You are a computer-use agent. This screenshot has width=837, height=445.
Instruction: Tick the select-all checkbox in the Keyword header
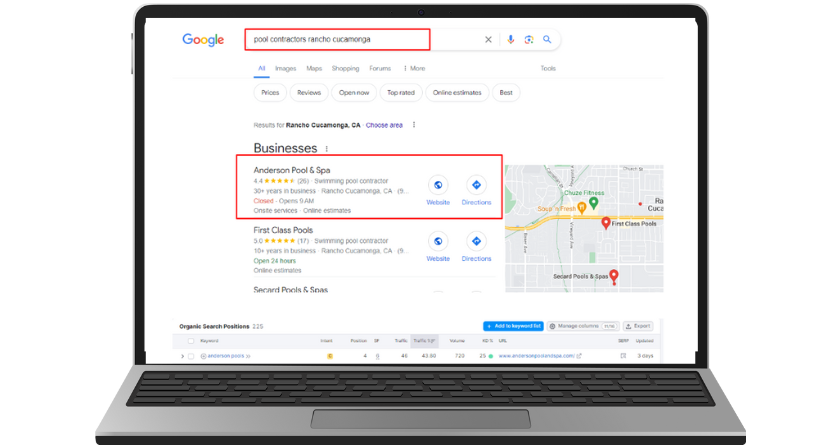tap(191, 341)
